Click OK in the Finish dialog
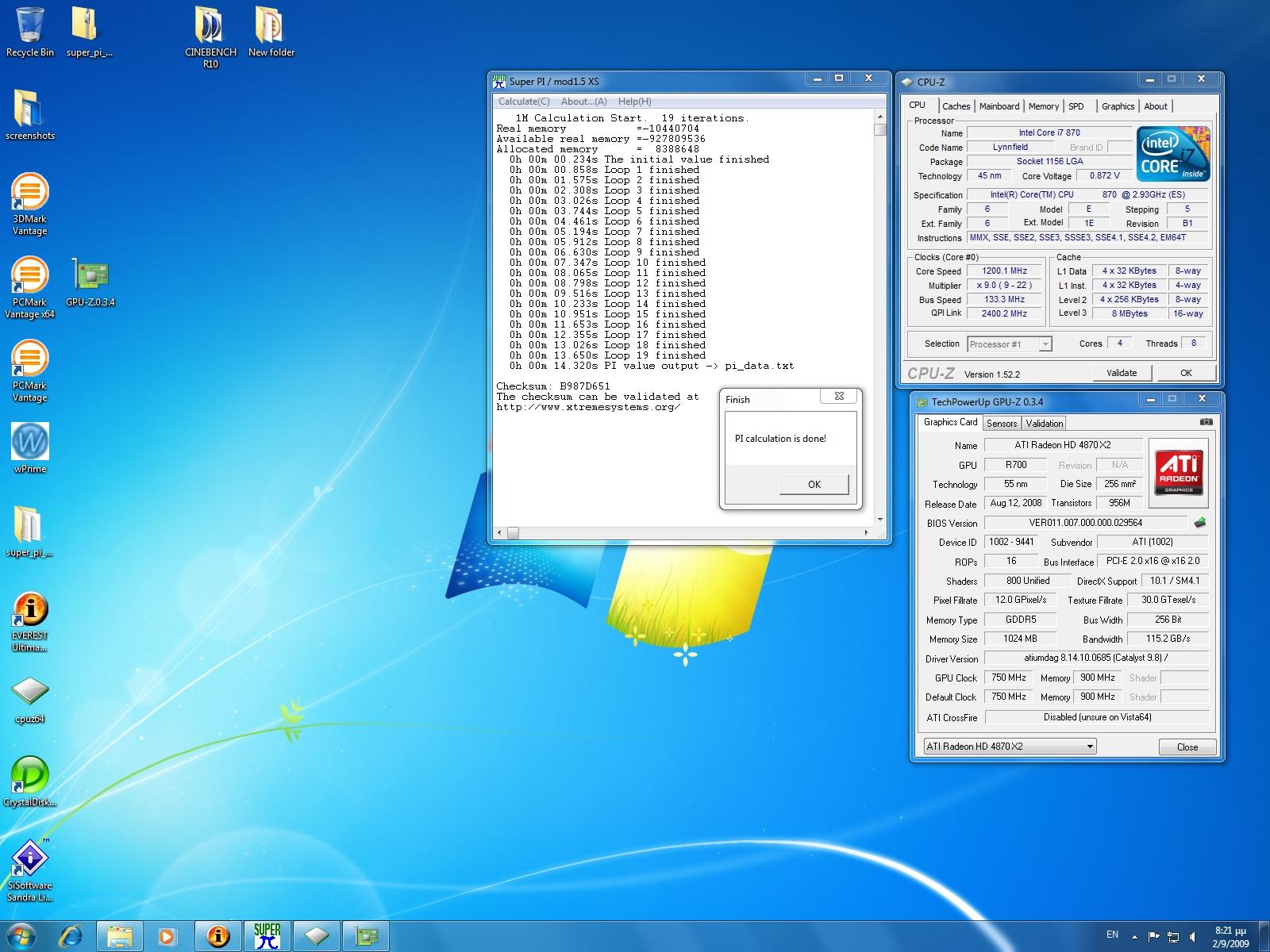Screen dimensions: 1270x952 (x=814, y=484)
